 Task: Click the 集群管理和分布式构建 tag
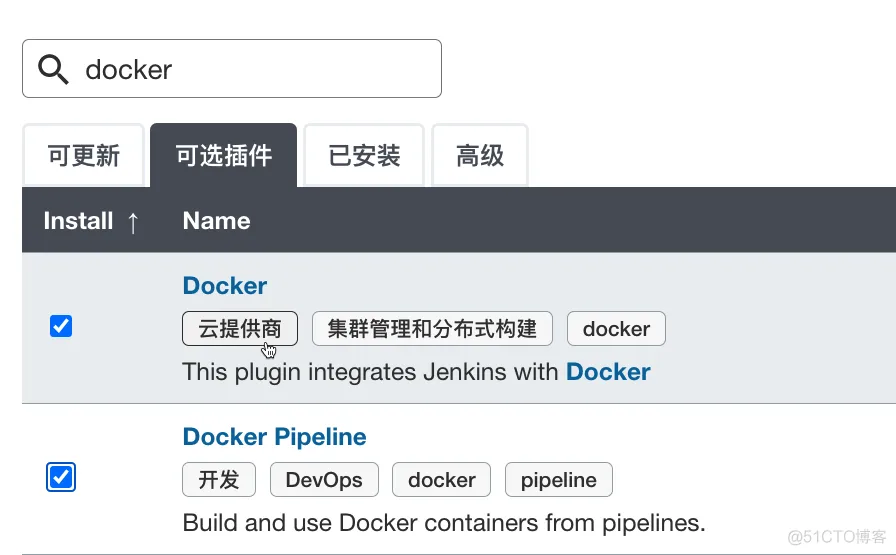tap(432, 329)
